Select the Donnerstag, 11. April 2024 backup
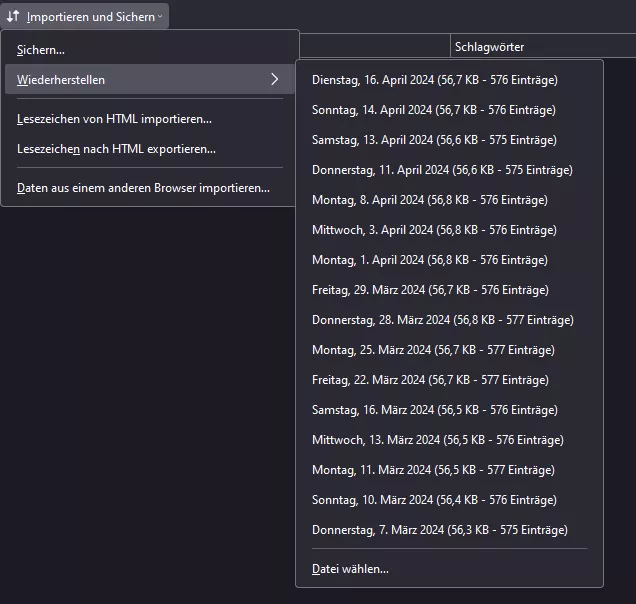The width and height of the screenshot is (636, 604). (x=442, y=170)
